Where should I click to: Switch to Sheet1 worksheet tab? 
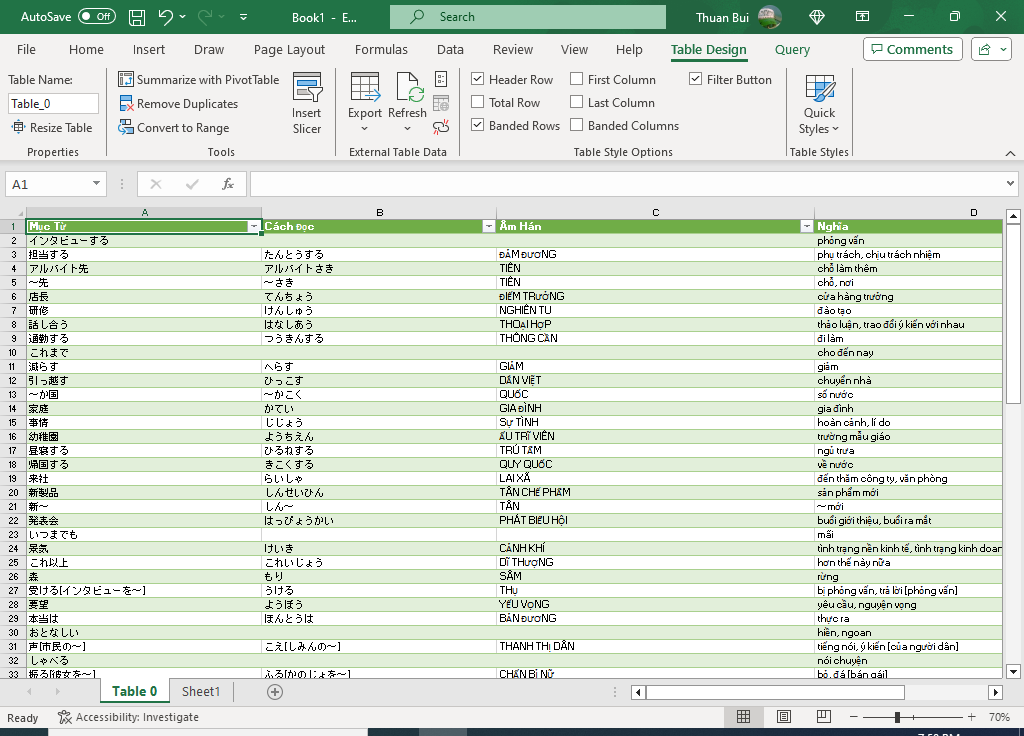201,692
